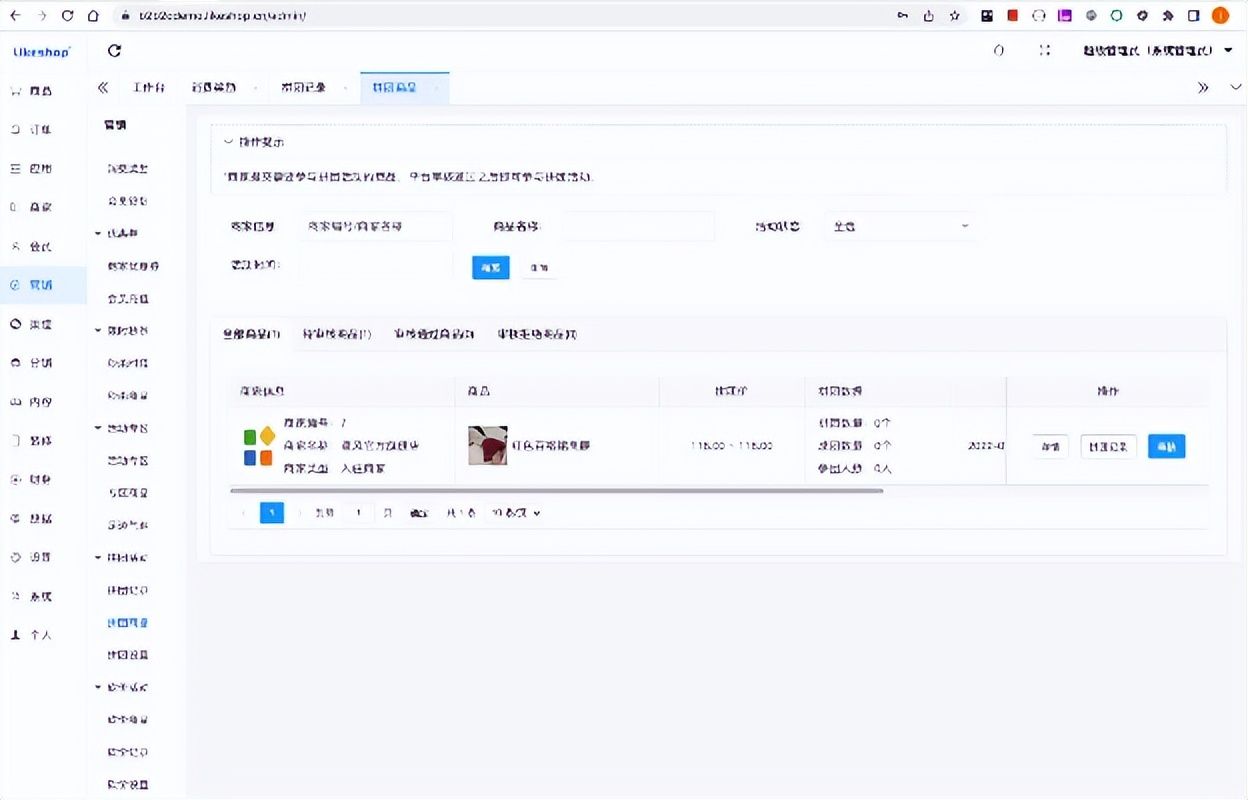
Task: Open the browser extensions puzzle icon
Action: [x=1169, y=15]
